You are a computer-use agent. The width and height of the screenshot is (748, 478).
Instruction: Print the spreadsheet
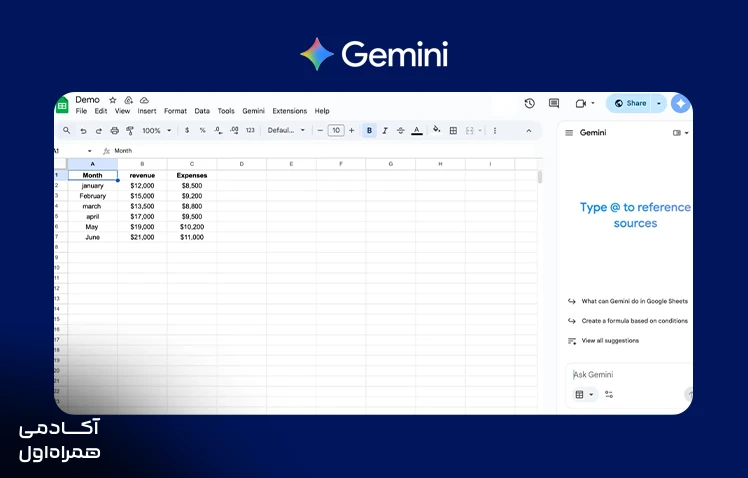[114, 131]
